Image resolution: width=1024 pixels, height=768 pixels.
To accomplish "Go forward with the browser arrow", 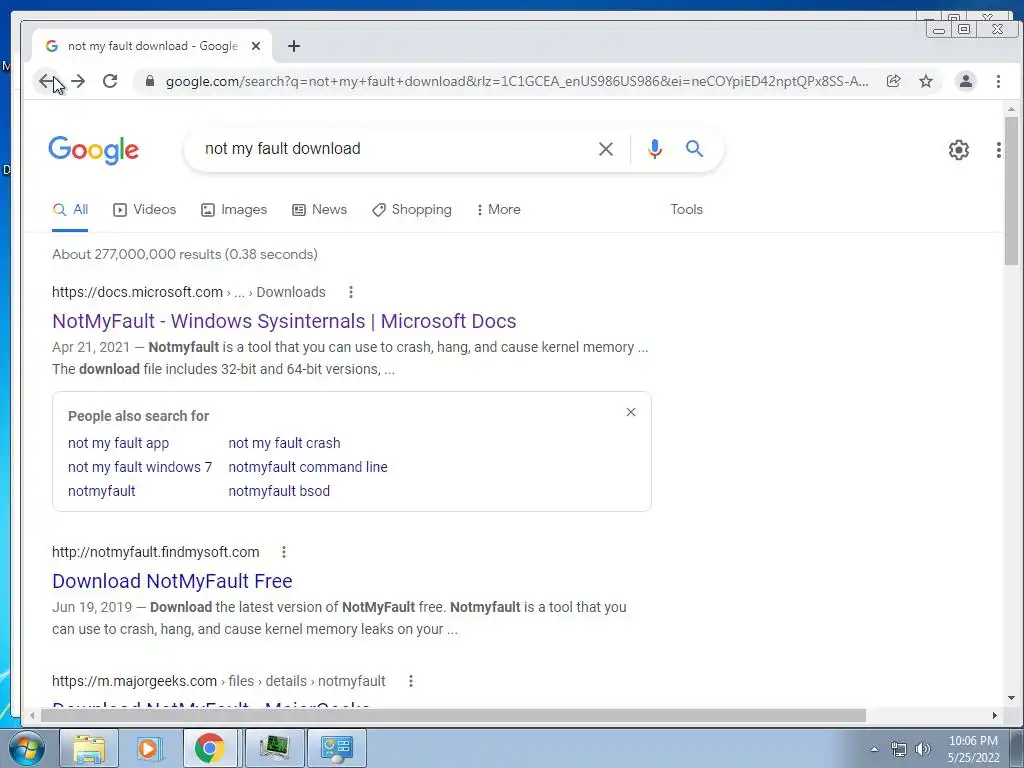I will click(x=78, y=81).
